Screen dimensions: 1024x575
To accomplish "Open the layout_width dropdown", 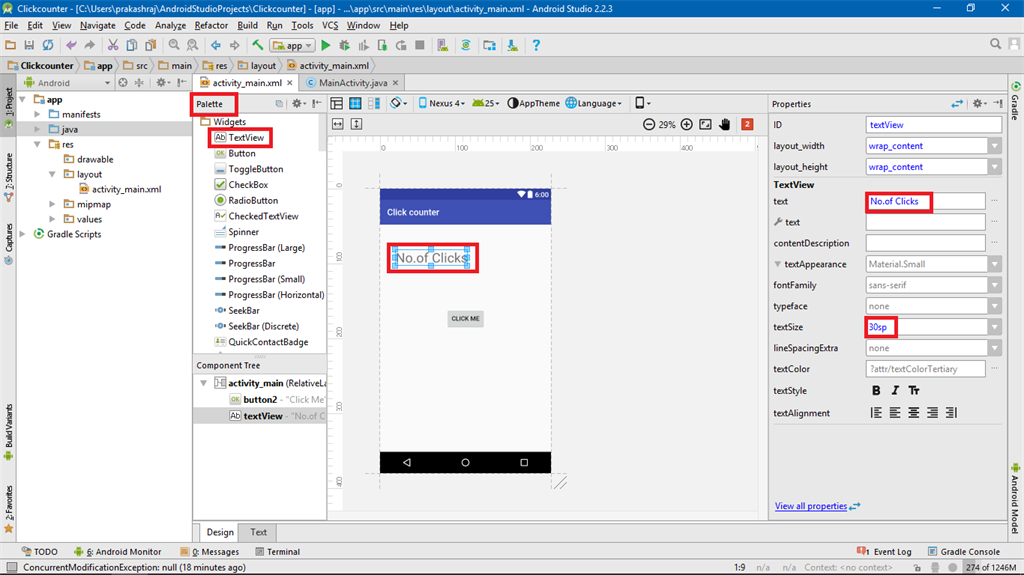I will 994,146.
